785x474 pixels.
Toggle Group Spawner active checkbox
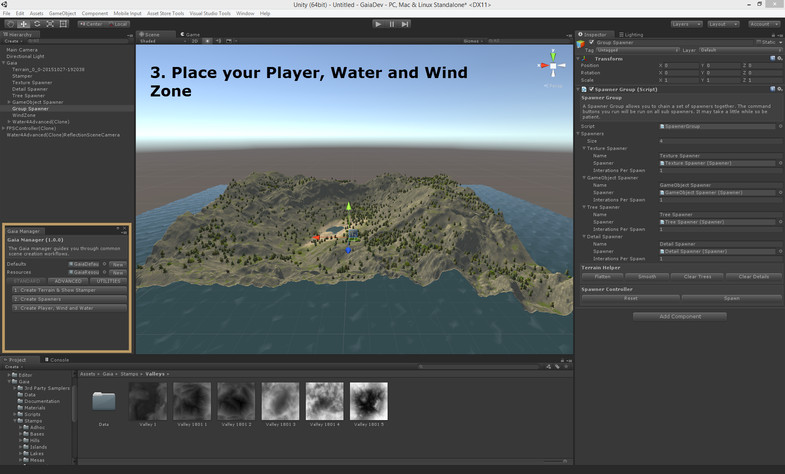pyautogui.click(x=591, y=43)
